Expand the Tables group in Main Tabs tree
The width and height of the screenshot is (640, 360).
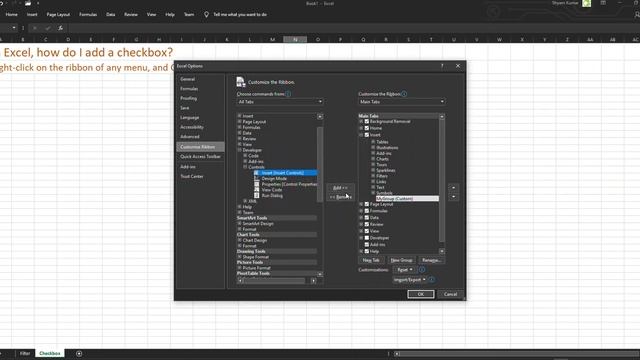tap(373, 142)
